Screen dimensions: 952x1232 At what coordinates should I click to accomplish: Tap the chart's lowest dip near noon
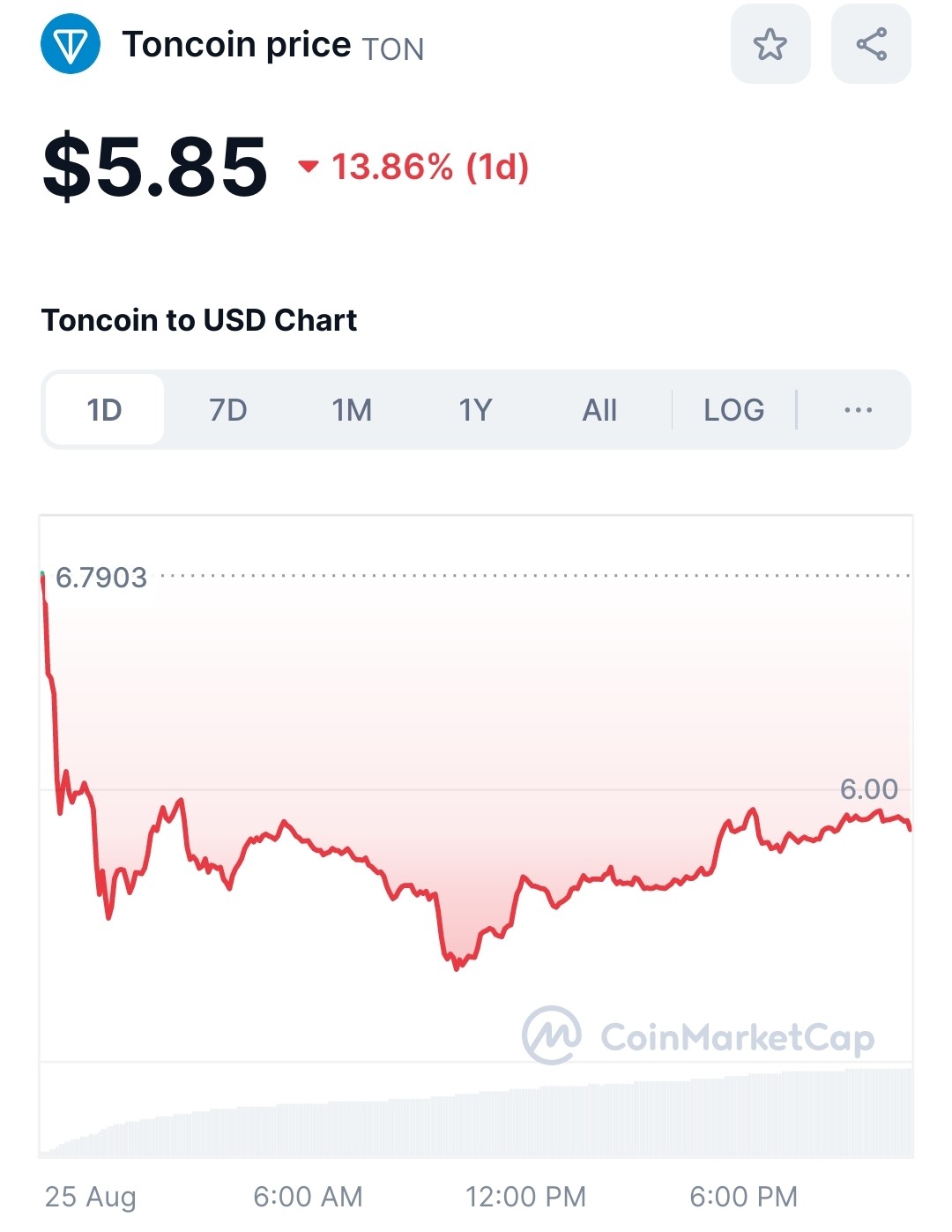coord(456,964)
